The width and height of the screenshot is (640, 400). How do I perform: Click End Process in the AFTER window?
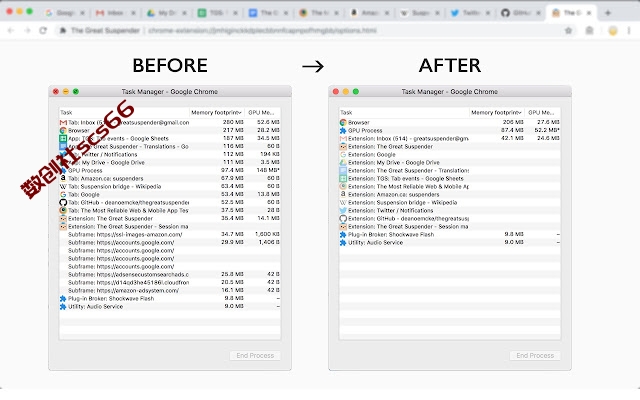pyautogui.click(x=535, y=356)
